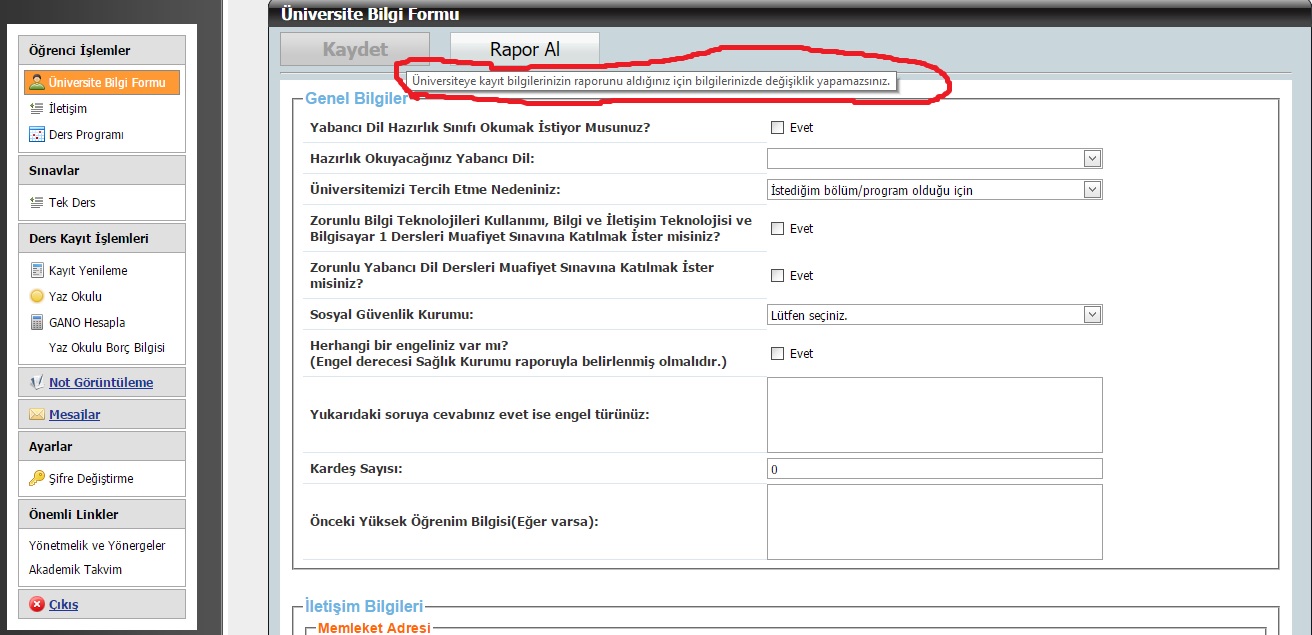This screenshot has width=1312, height=635.
Task: Click the Kayıt Yenileme form icon
Action: [x=37, y=271]
